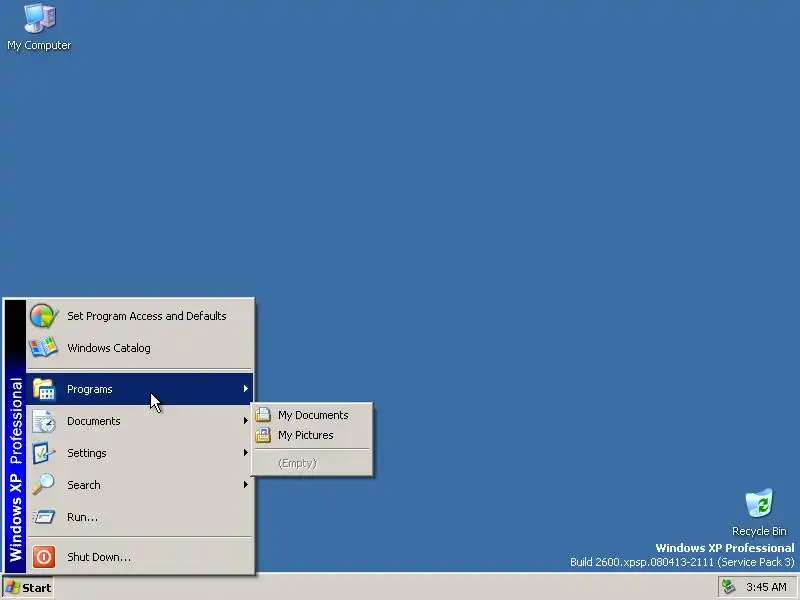Choose the Documents menu entry
Image resolution: width=800 pixels, height=600 pixels.
(140, 421)
